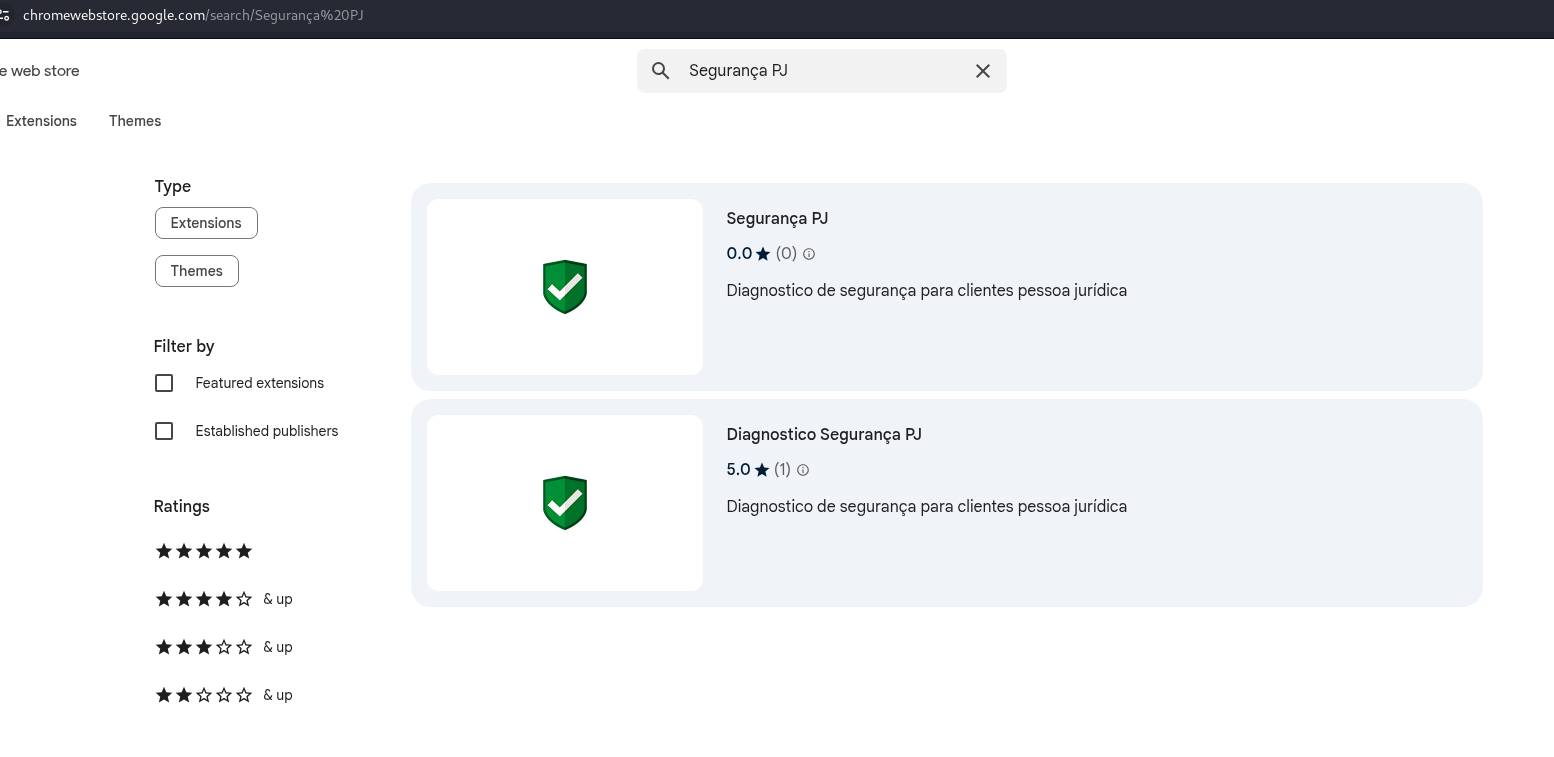Screen dimensions: 1554x757
Task: Select the Themes type filter chip
Action: click(197, 271)
